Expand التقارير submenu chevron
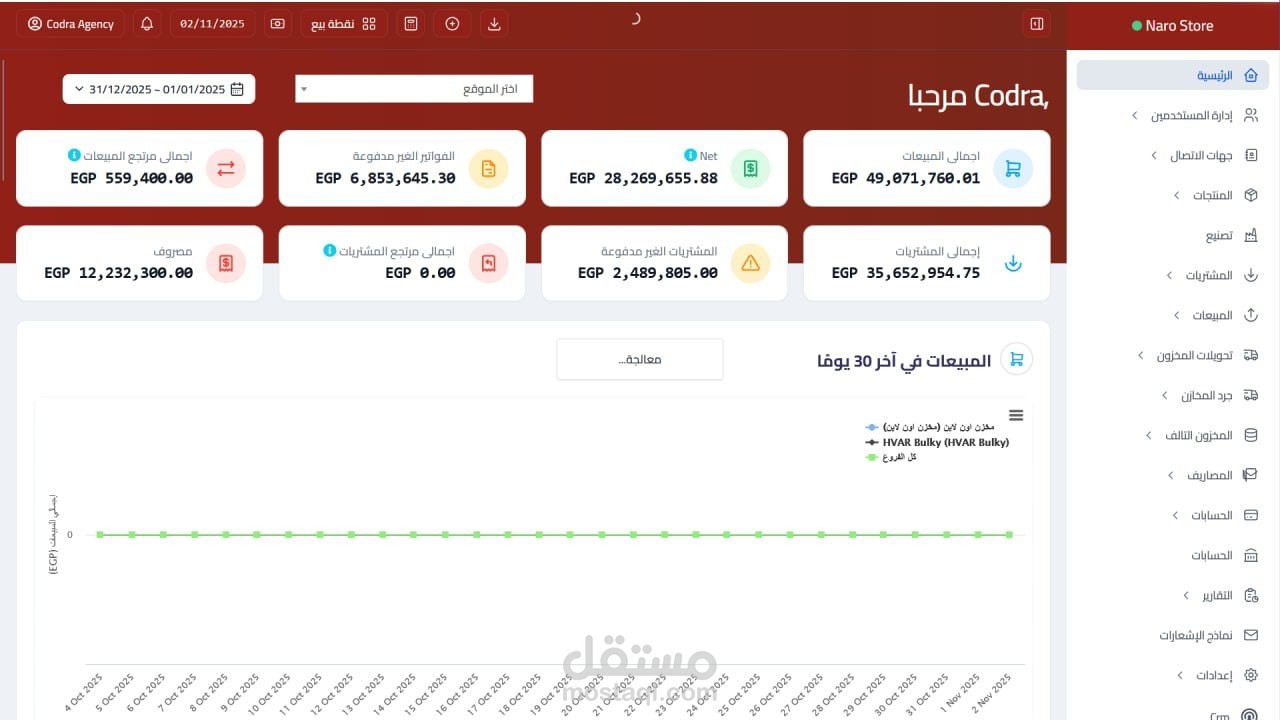This screenshot has height=720, width=1280. tap(1186, 595)
